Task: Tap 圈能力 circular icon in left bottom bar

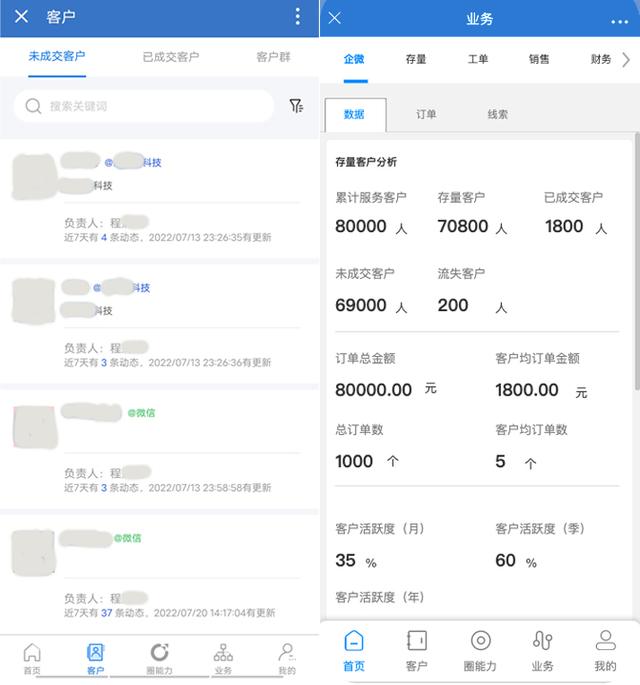Action: [x=159, y=652]
